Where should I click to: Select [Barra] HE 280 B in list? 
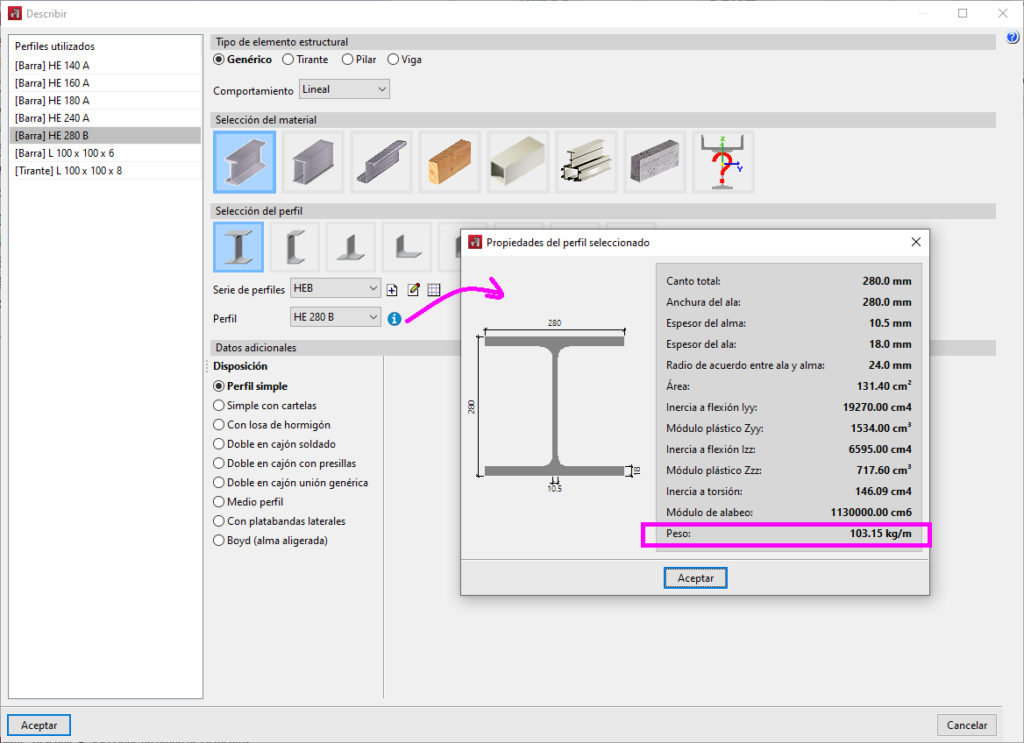104,136
